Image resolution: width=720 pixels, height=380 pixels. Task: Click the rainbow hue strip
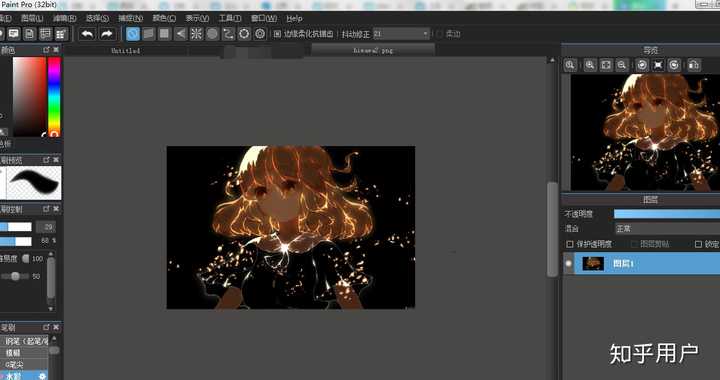tap(54, 96)
